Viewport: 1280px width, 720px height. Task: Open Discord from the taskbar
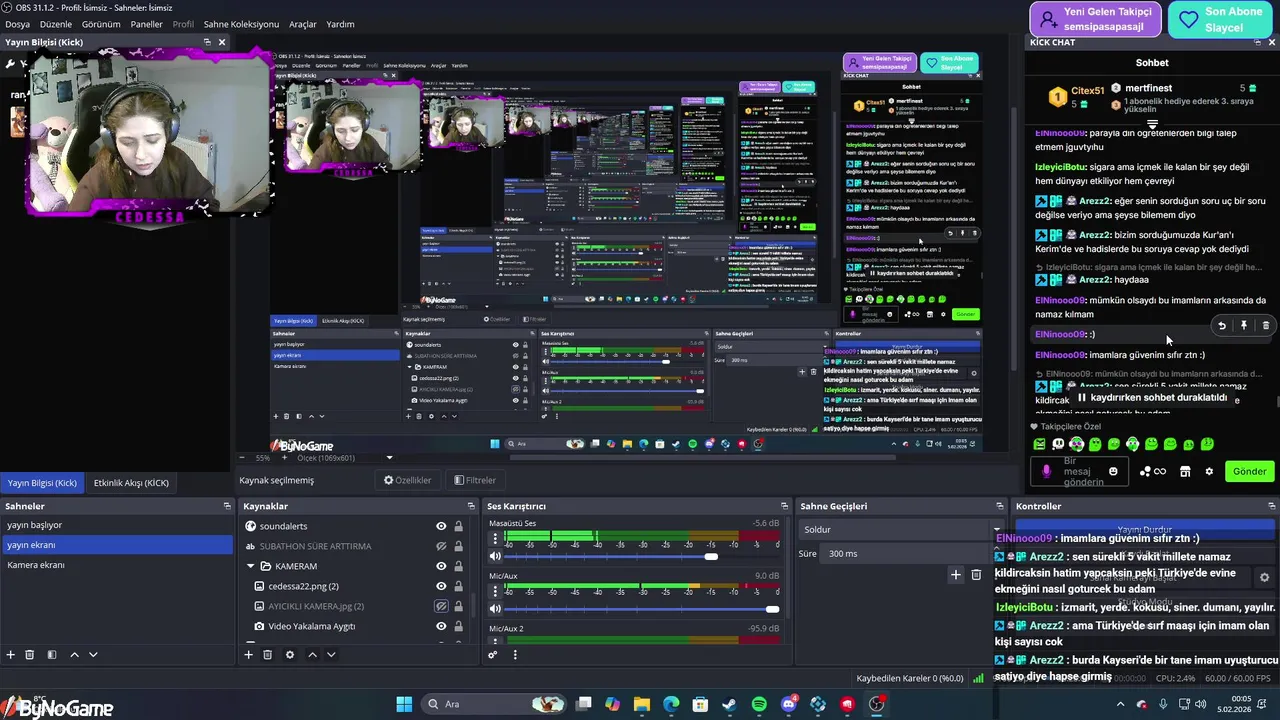coord(789,704)
